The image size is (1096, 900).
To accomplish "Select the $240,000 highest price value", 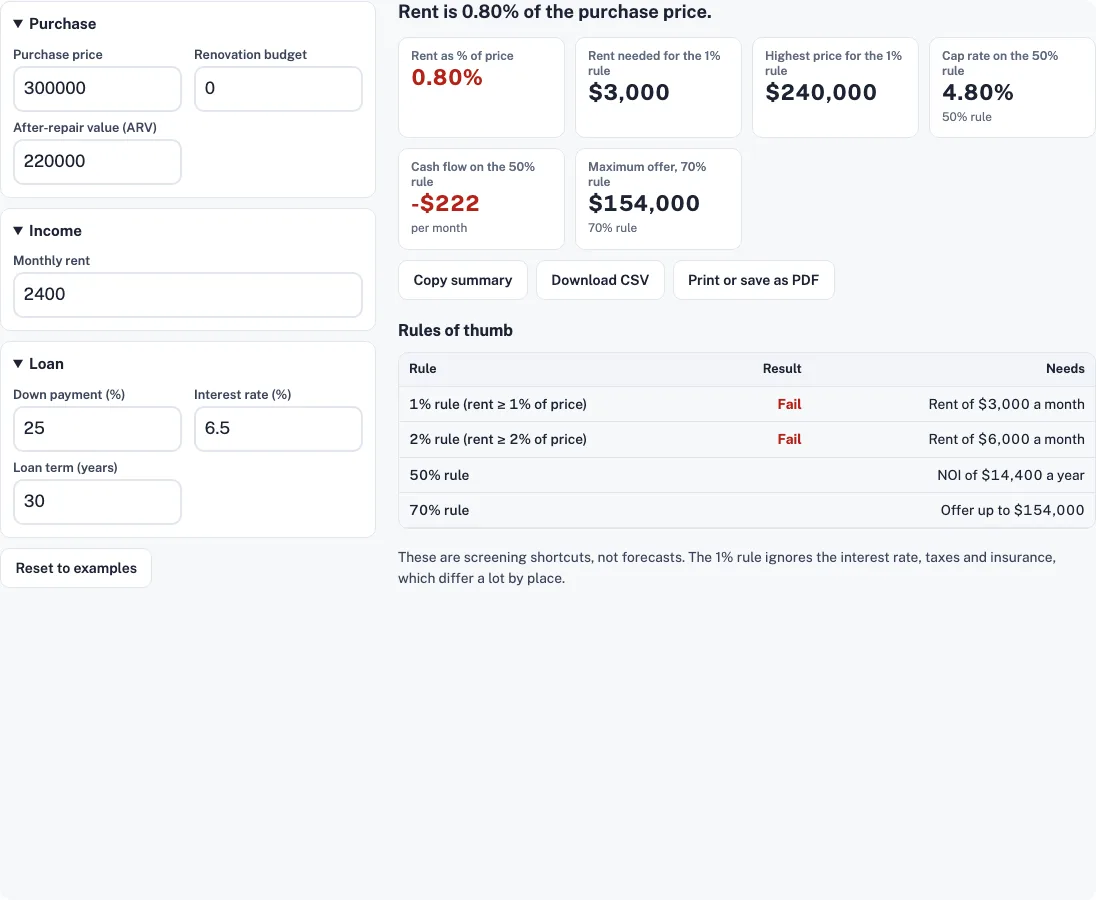I will pos(821,92).
